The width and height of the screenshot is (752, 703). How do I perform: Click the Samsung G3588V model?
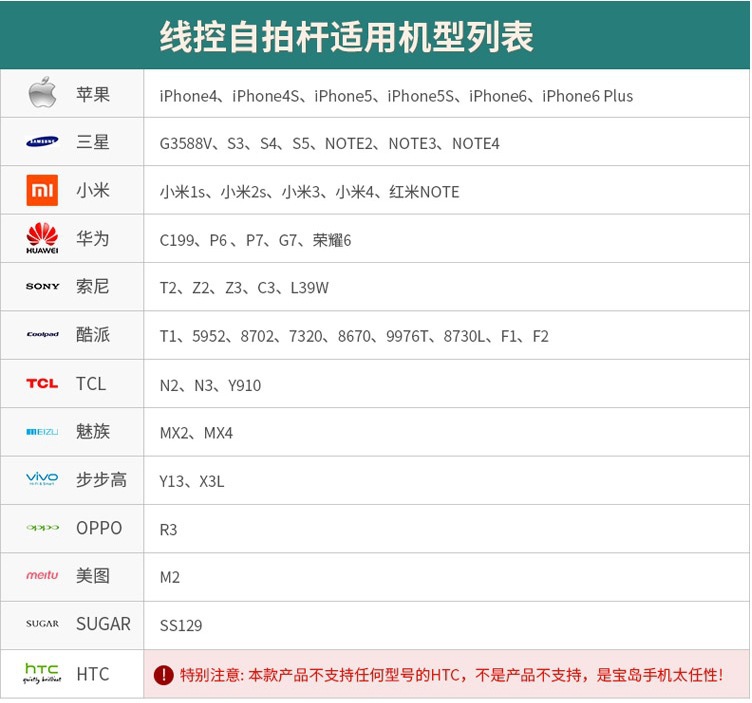(x=185, y=143)
